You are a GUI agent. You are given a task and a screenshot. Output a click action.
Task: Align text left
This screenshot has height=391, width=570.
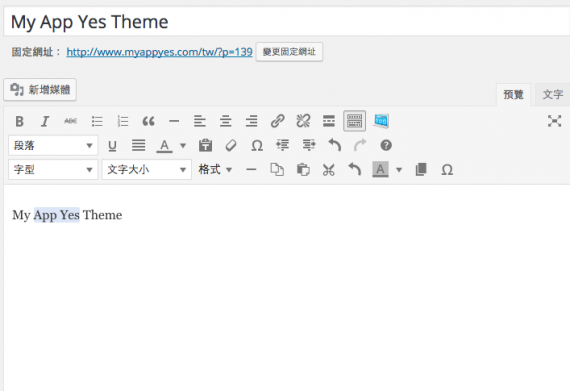pos(200,121)
